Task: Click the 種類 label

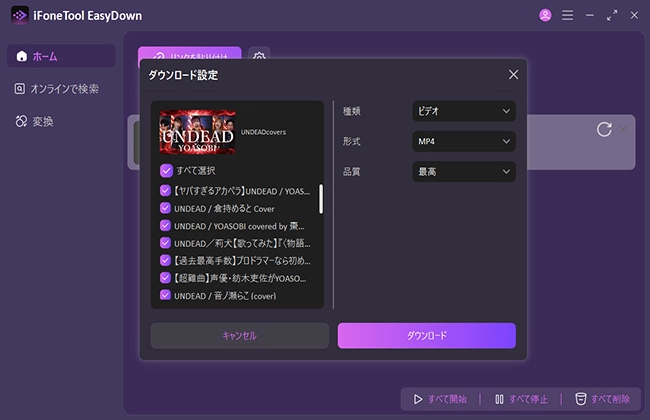Action: (352, 111)
